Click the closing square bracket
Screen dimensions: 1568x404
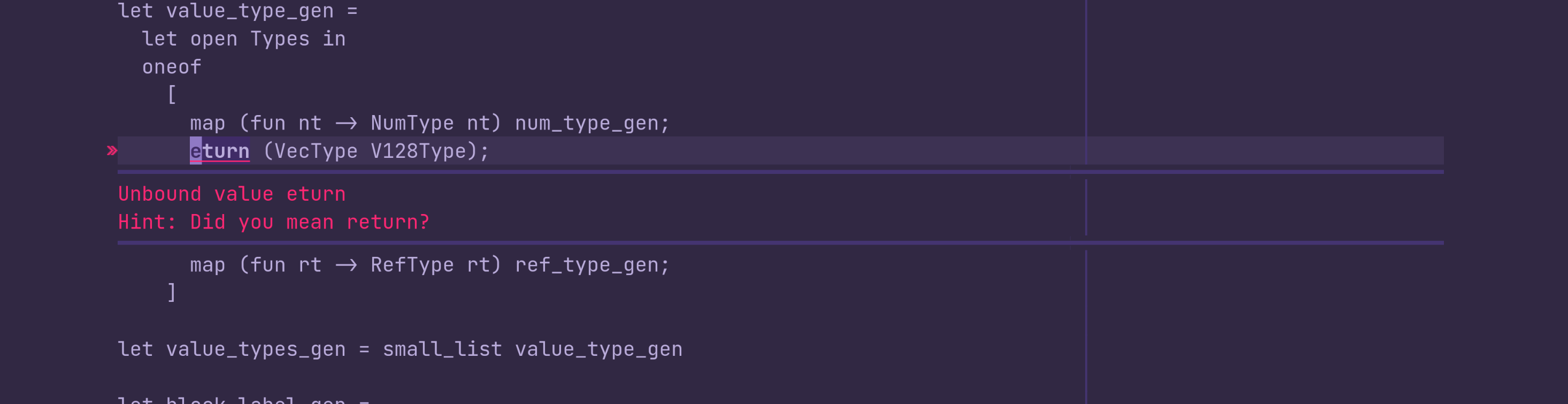[172, 293]
